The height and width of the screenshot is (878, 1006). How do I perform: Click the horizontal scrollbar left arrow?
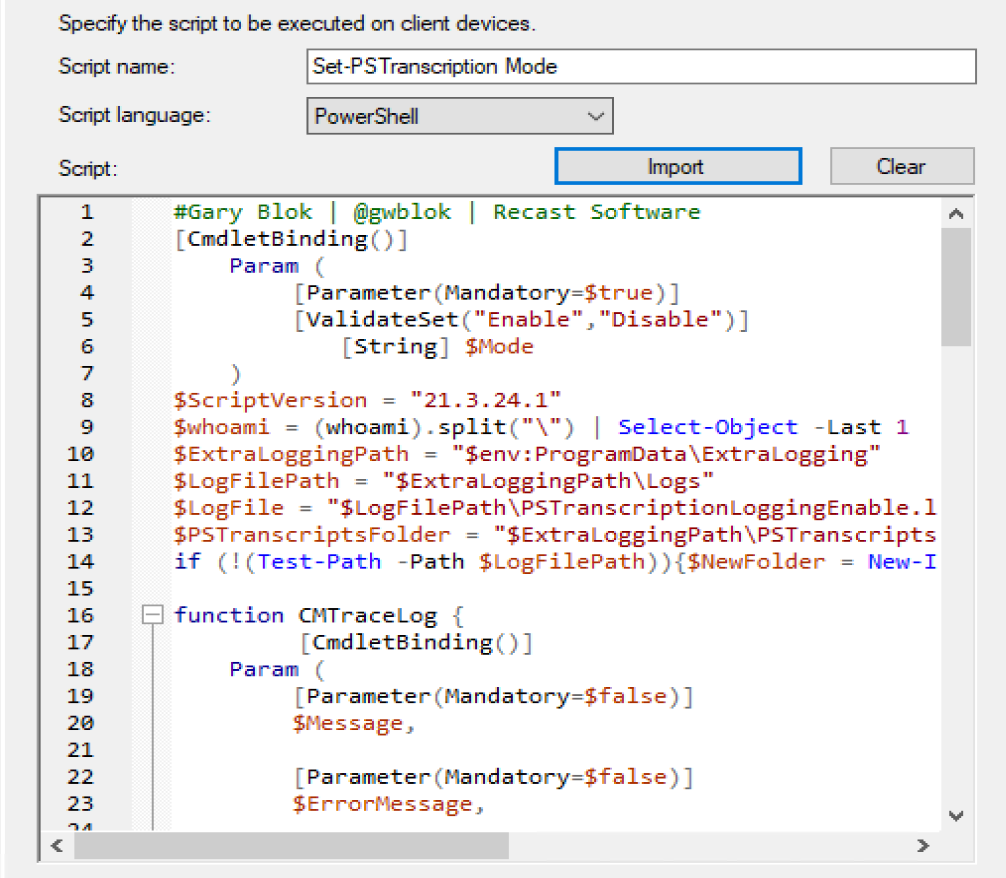[56, 846]
